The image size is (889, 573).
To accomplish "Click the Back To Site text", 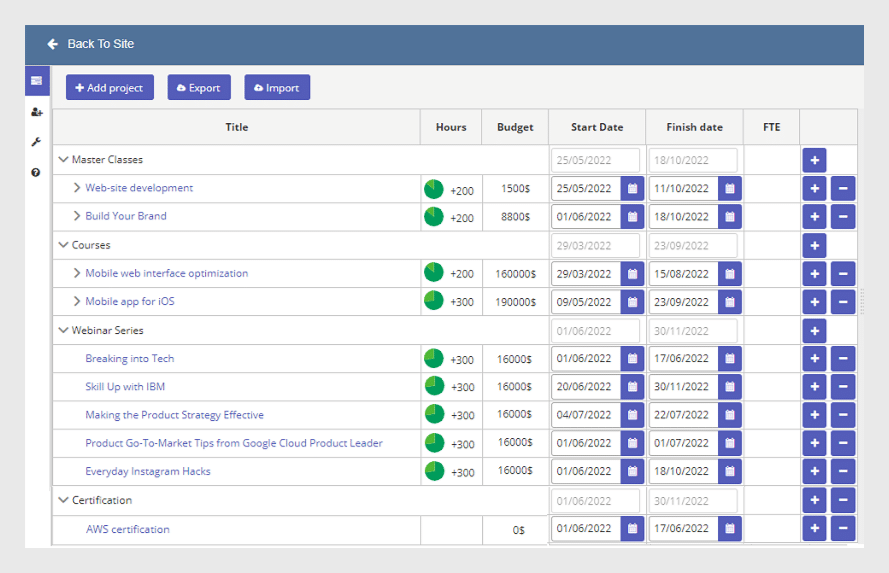I will coord(100,44).
